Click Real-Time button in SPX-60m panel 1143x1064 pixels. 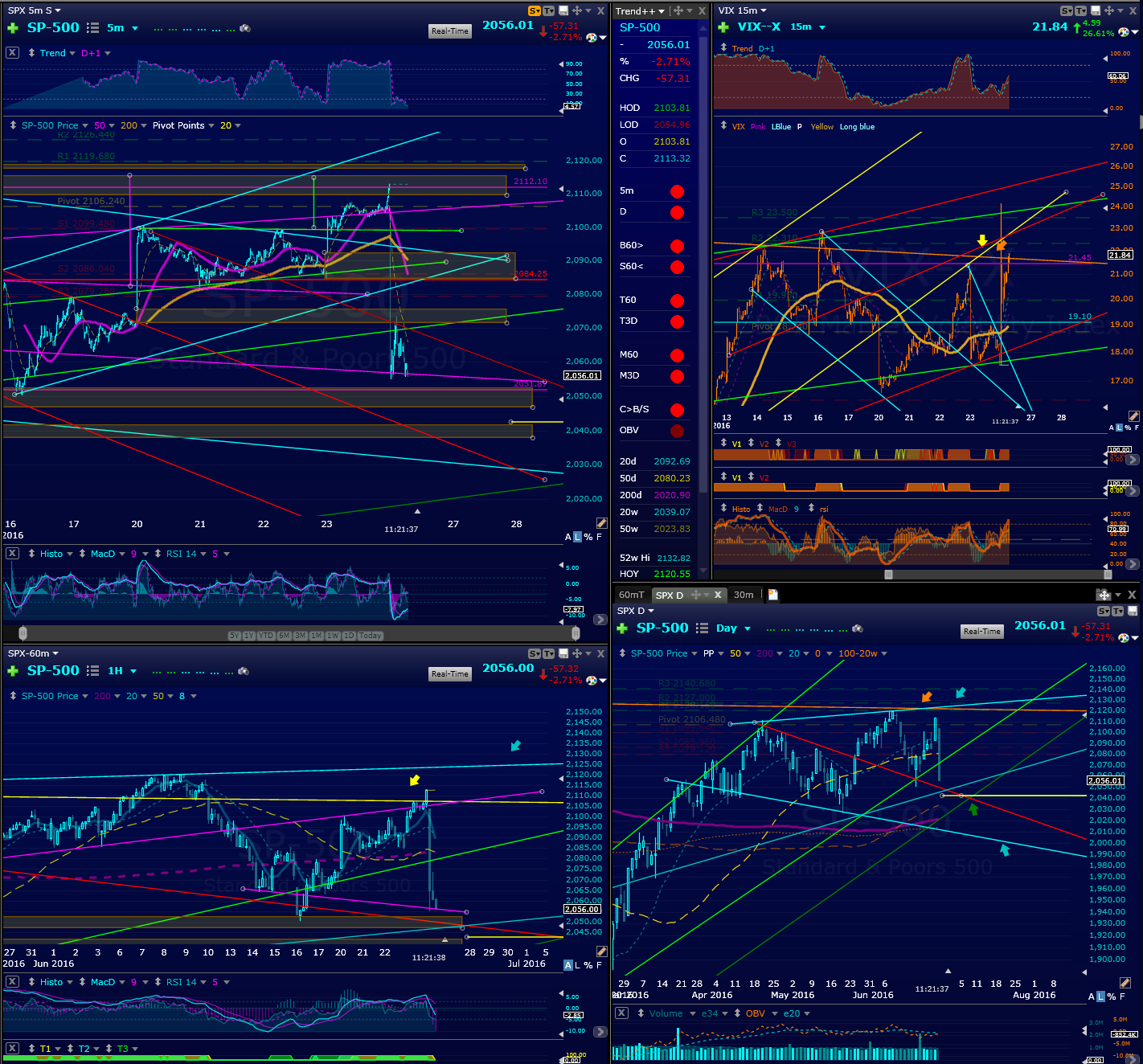click(x=449, y=674)
